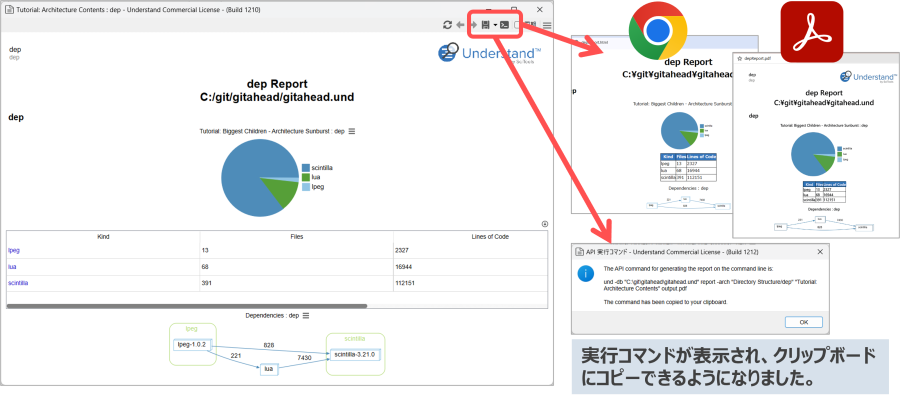Select the cell showing 16944 lines

(471, 267)
